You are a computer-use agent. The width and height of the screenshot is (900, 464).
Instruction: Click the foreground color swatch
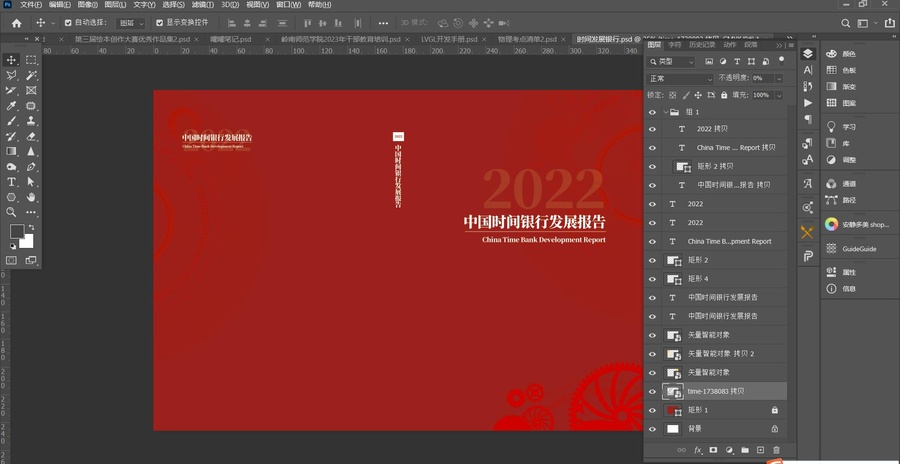[17, 231]
